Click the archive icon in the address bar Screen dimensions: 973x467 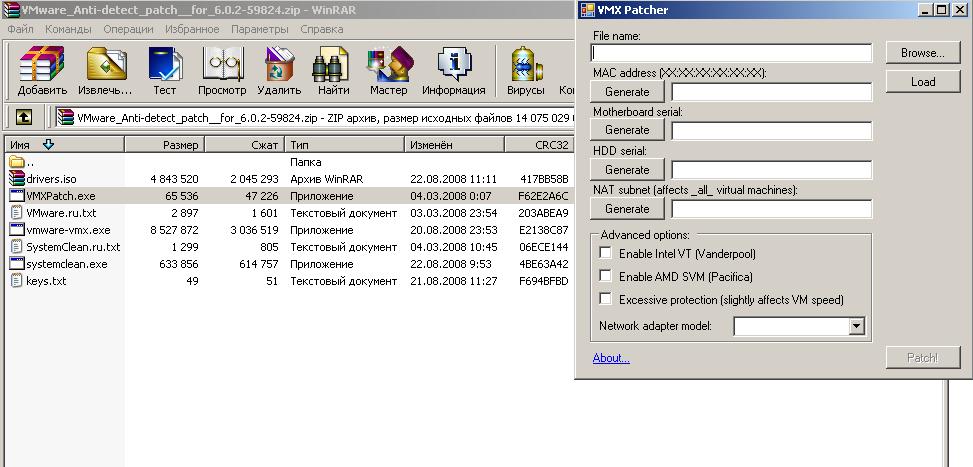click(65, 117)
